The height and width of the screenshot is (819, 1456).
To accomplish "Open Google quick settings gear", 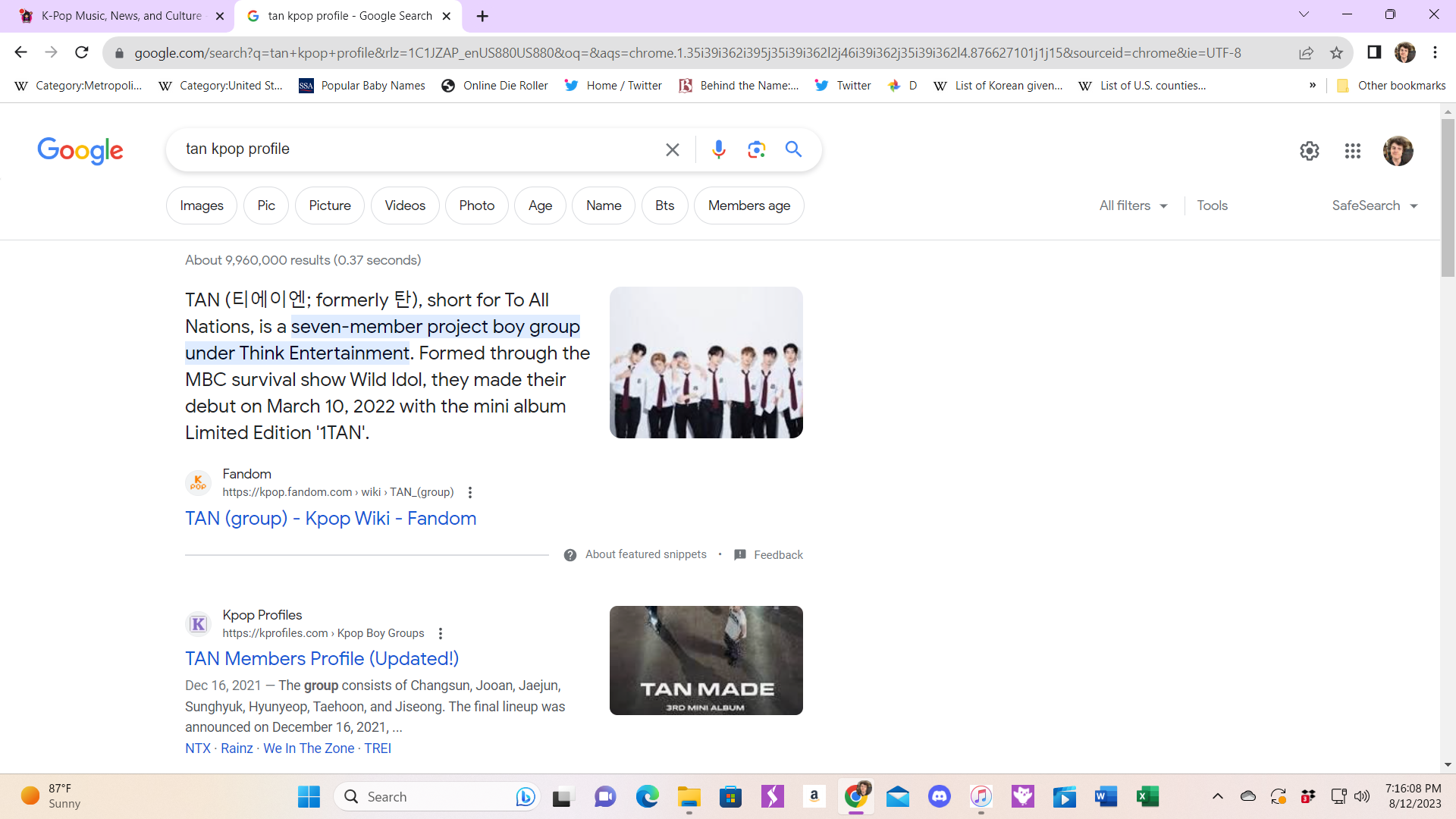I will click(1310, 151).
